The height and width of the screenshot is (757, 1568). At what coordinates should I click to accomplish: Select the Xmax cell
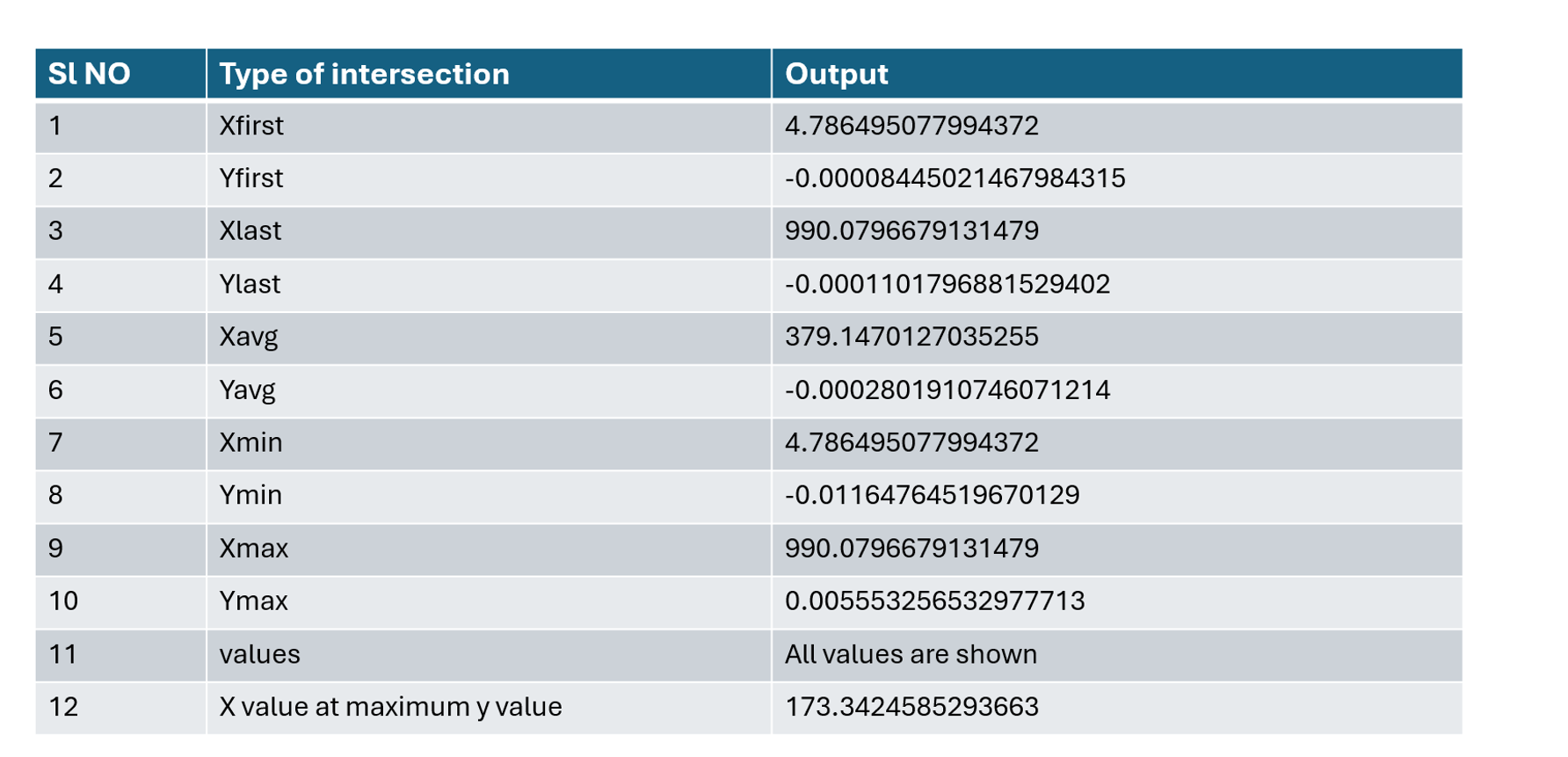(x=253, y=548)
